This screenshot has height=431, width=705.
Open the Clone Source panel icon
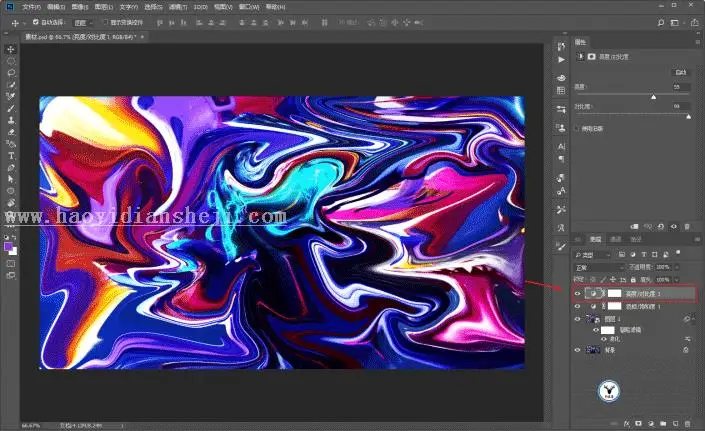[x=561, y=128]
